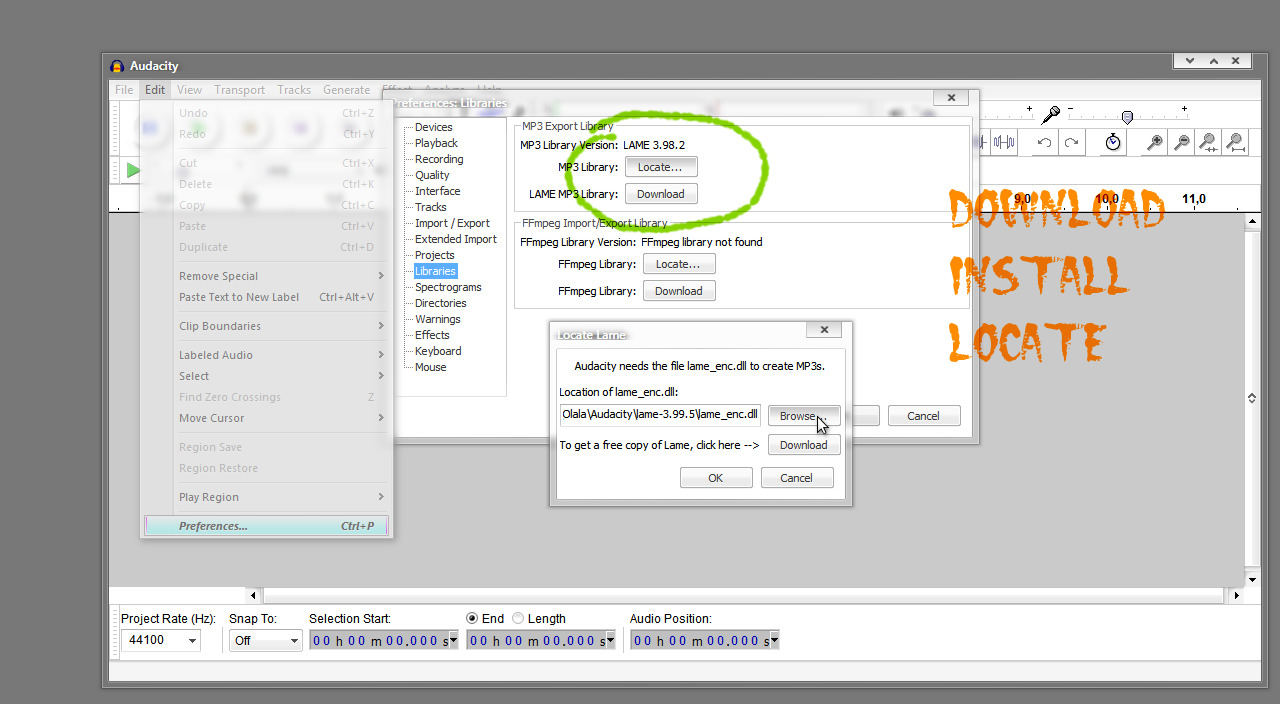1280x704 pixels.
Task: Click Locate for the MP3 Library
Action: pos(660,166)
